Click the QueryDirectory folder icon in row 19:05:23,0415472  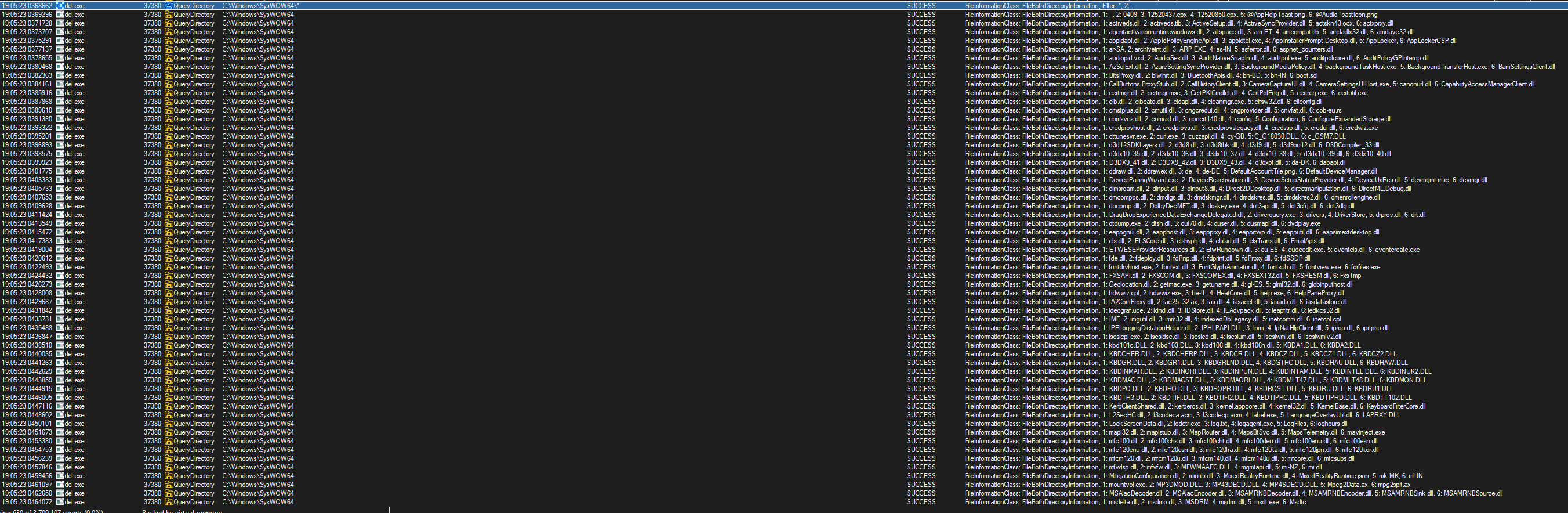click(x=169, y=232)
